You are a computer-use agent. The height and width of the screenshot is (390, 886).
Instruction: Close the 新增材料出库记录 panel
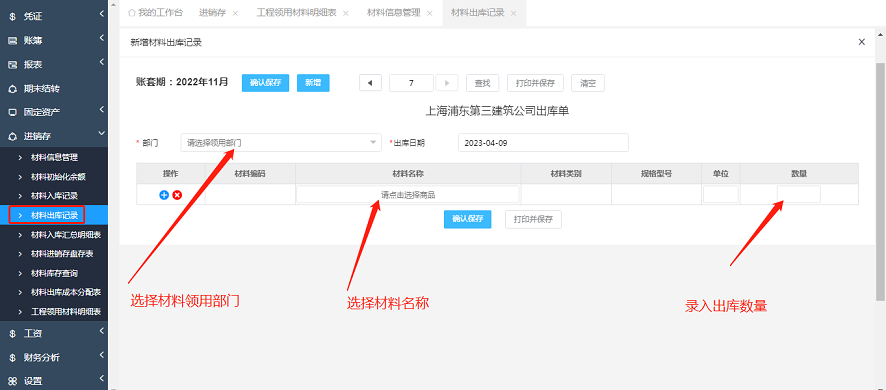pyautogui.click(x=862, y=42)
